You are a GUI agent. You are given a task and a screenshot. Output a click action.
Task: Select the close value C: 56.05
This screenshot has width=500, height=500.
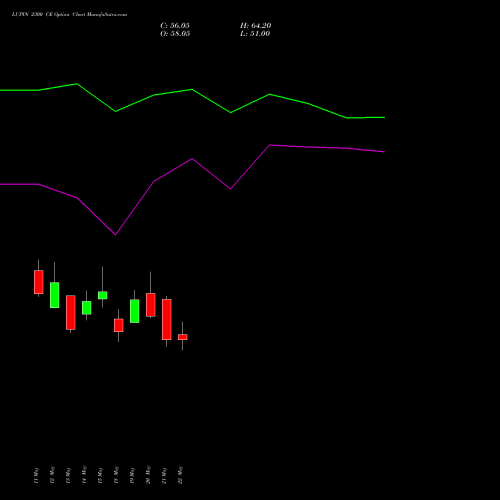pyautogui.click(x=175, y=26)
